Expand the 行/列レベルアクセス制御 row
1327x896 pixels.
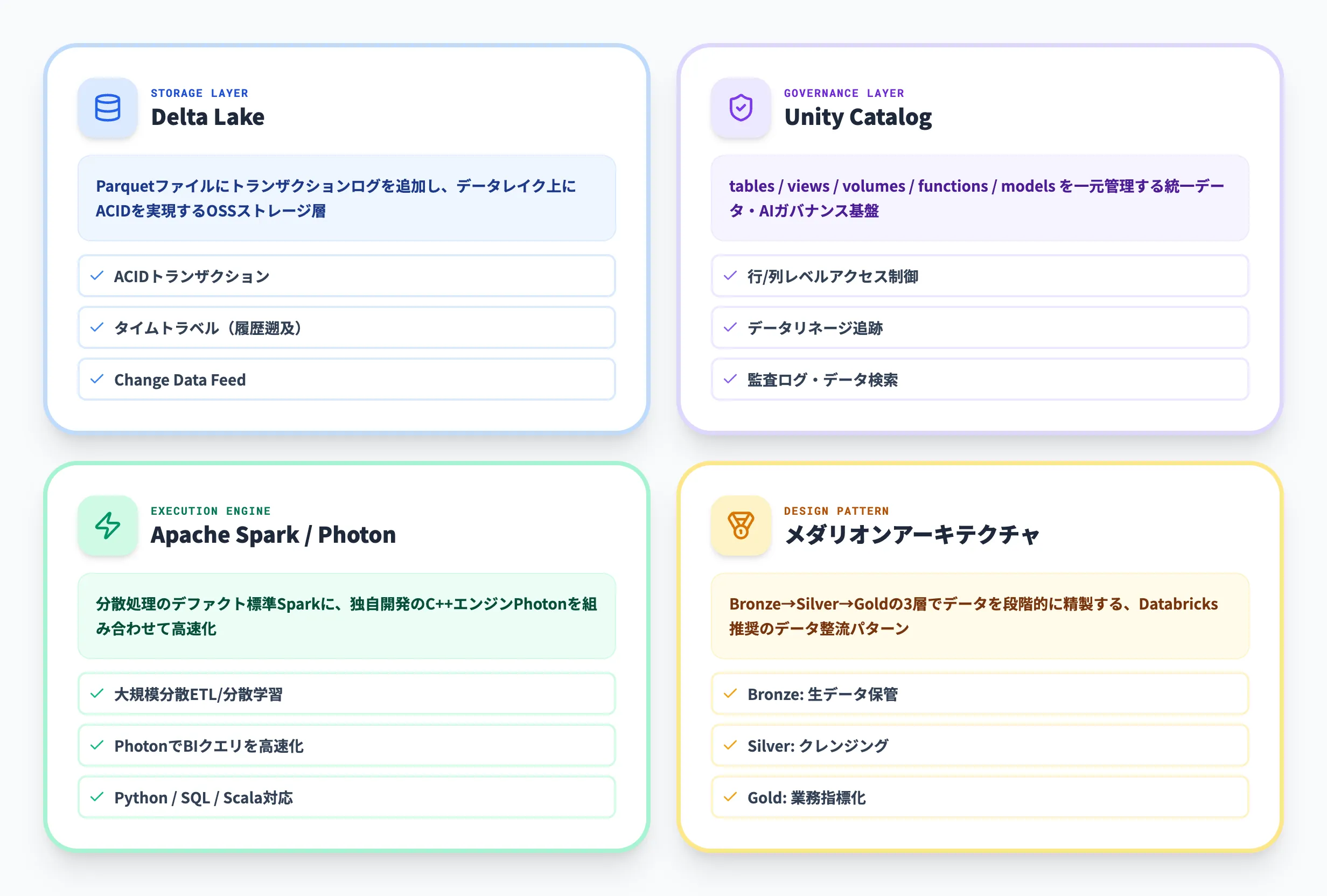point(980,276)
